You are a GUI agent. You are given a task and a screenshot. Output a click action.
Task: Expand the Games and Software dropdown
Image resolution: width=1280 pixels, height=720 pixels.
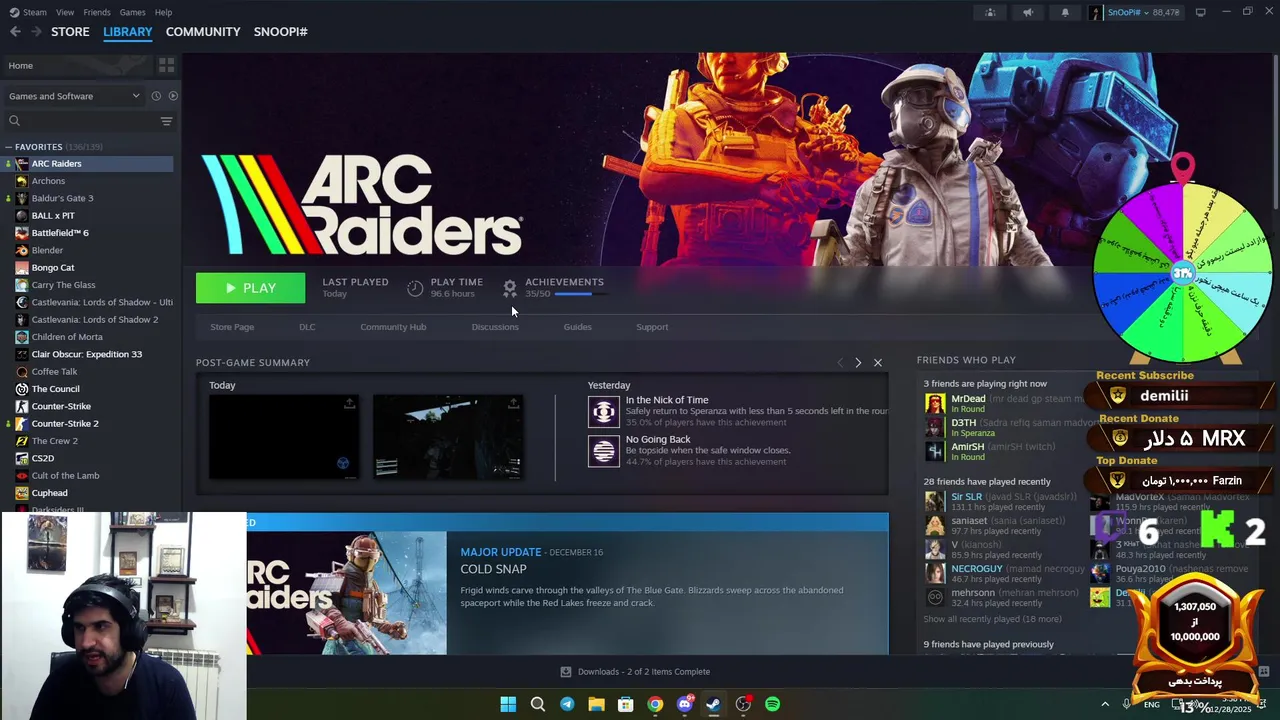(x=73, y=96)
